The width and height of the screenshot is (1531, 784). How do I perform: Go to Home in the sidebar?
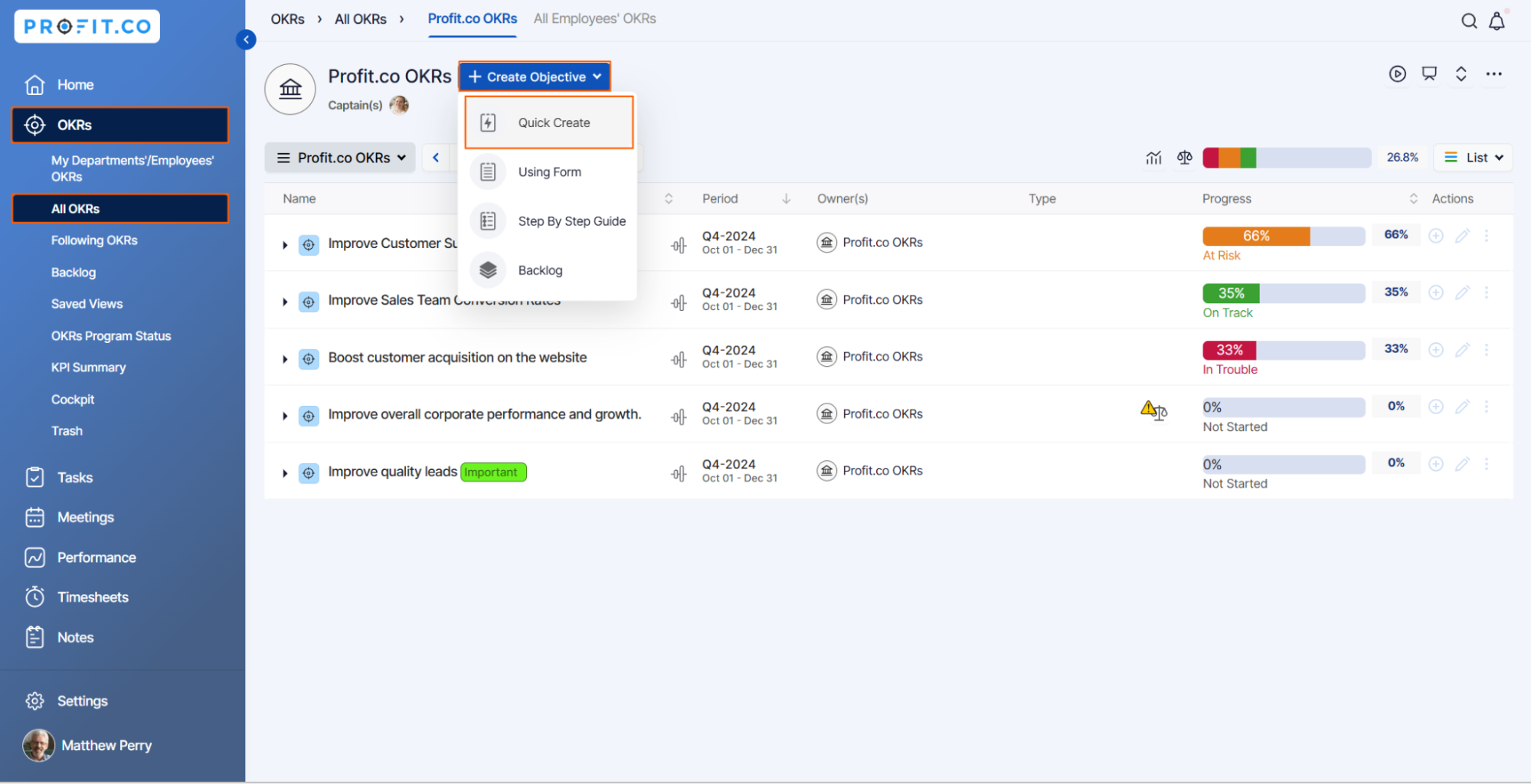point(75,85)
